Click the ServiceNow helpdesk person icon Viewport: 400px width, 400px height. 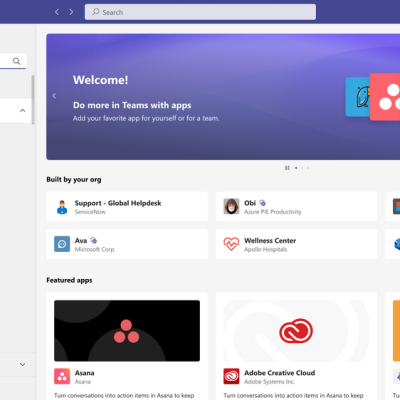pos(62,207)
